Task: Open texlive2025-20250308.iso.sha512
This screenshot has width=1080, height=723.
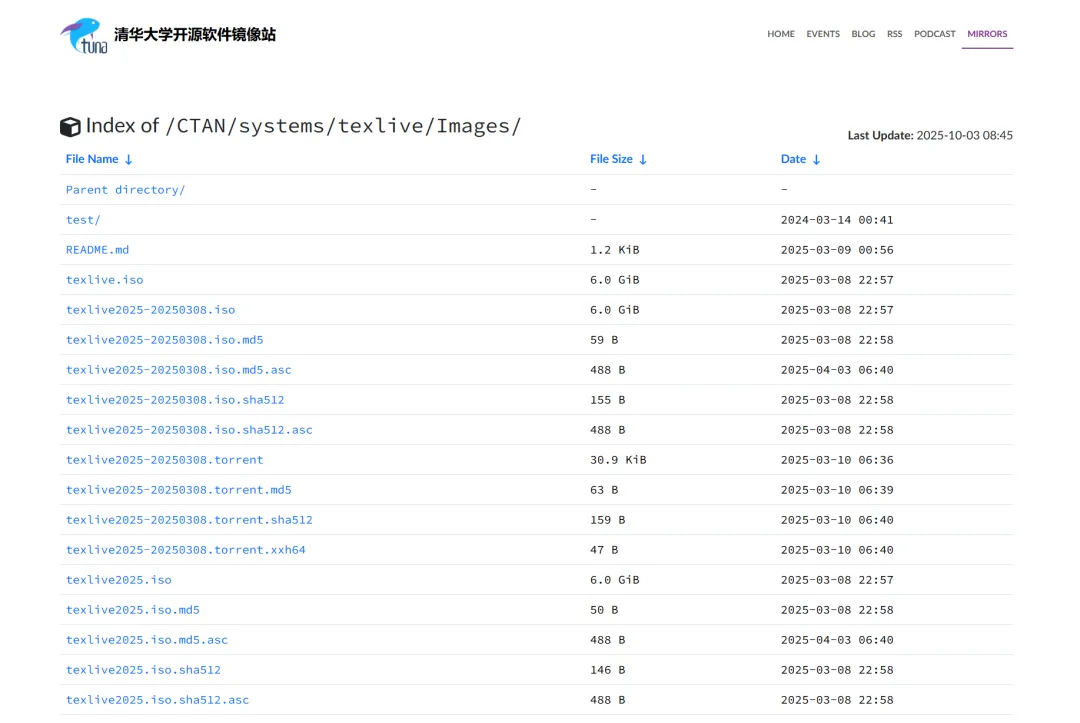Action: coord(175,399)
